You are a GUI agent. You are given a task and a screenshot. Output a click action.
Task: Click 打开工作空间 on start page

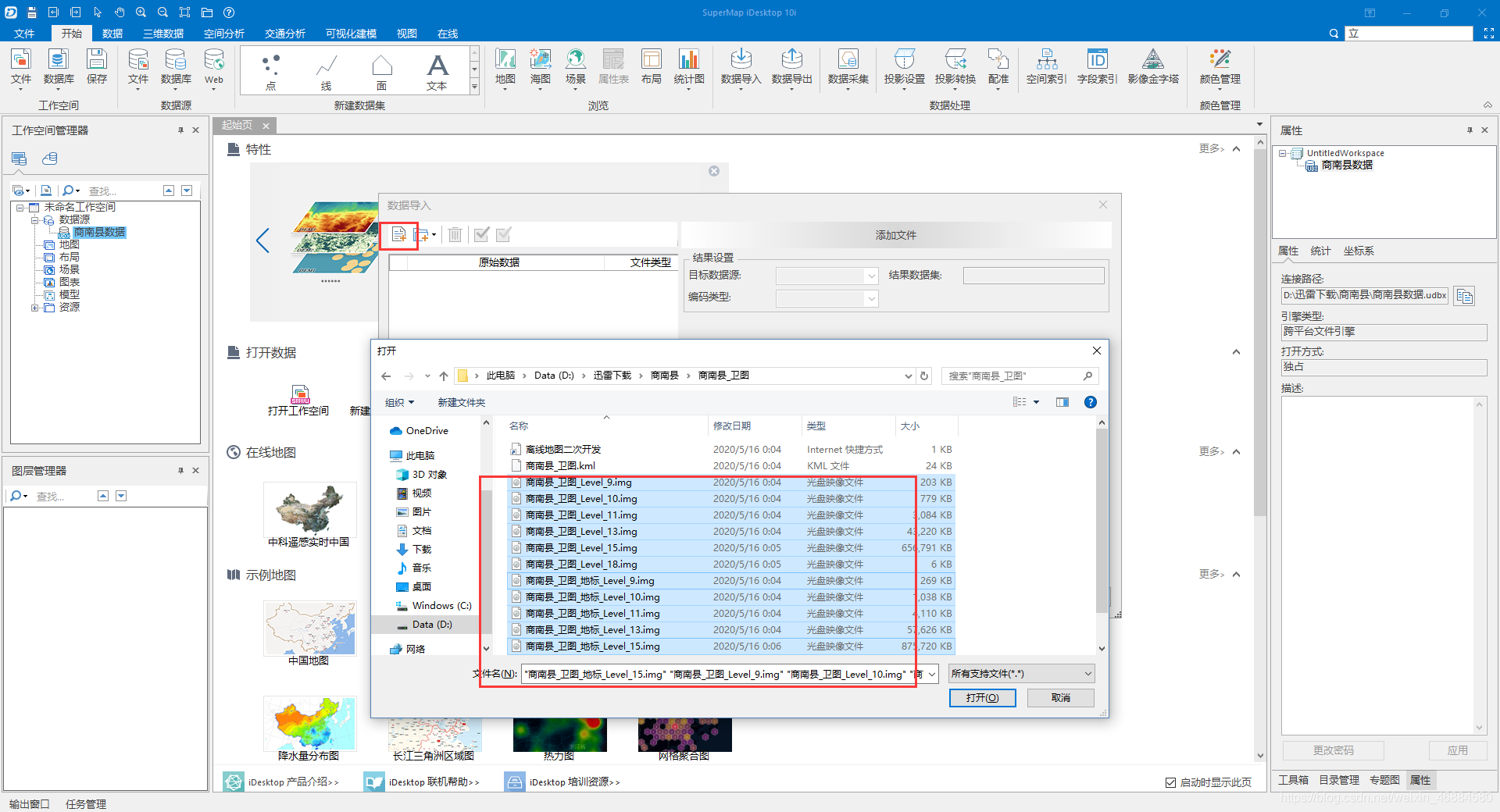click(x=299, y=401)
